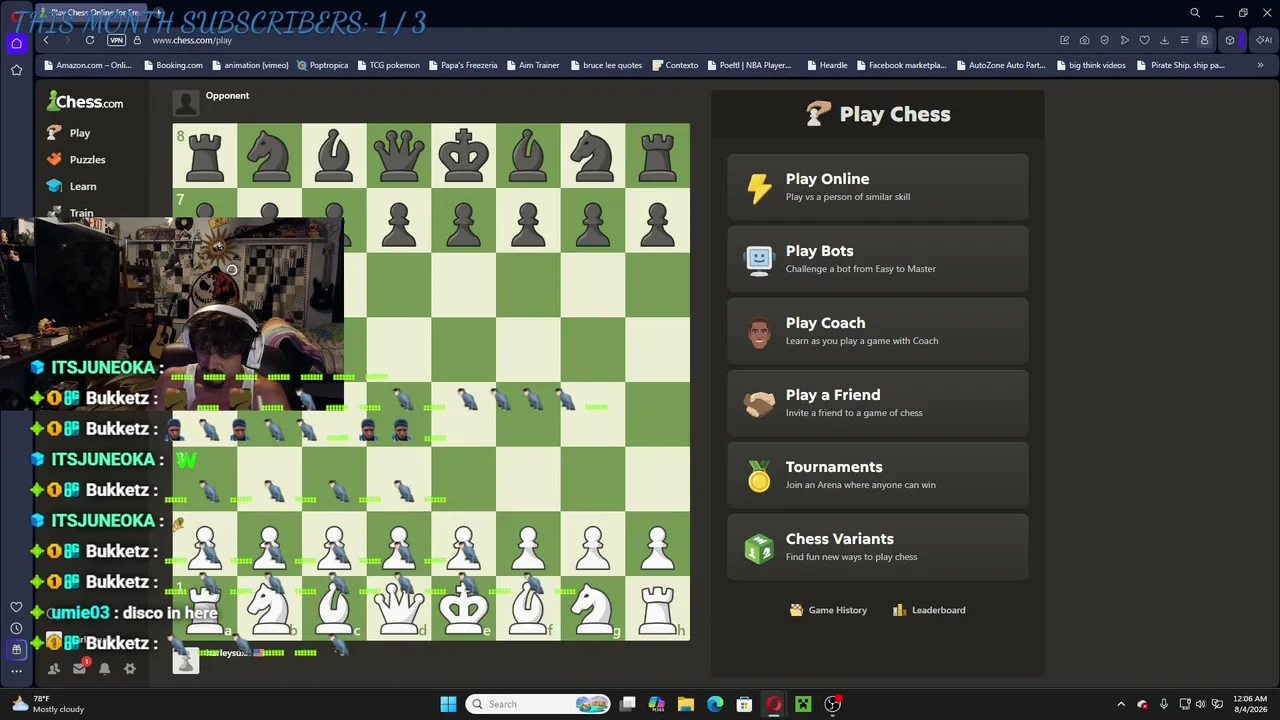This screenshot has height=720, width=1280.
Task: Open Chess Variants
Action: 877,547
